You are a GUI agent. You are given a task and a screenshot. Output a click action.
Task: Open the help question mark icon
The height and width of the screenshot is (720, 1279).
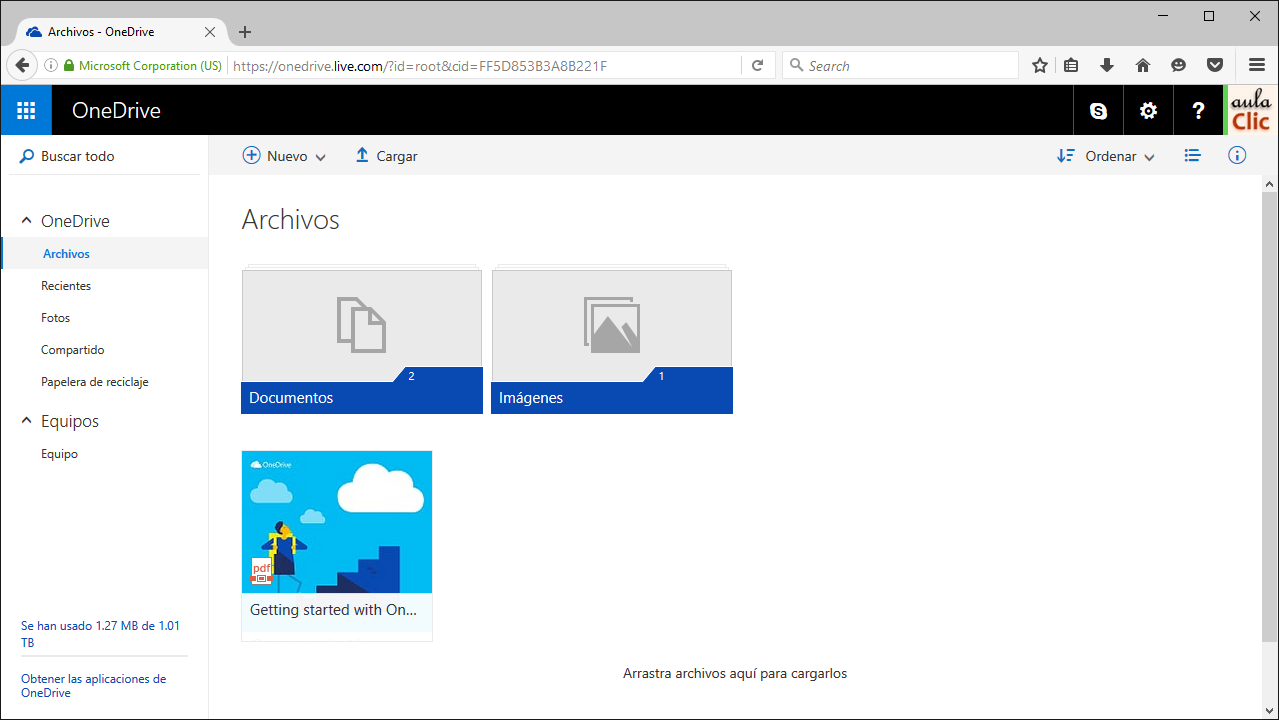(1198, 111)
